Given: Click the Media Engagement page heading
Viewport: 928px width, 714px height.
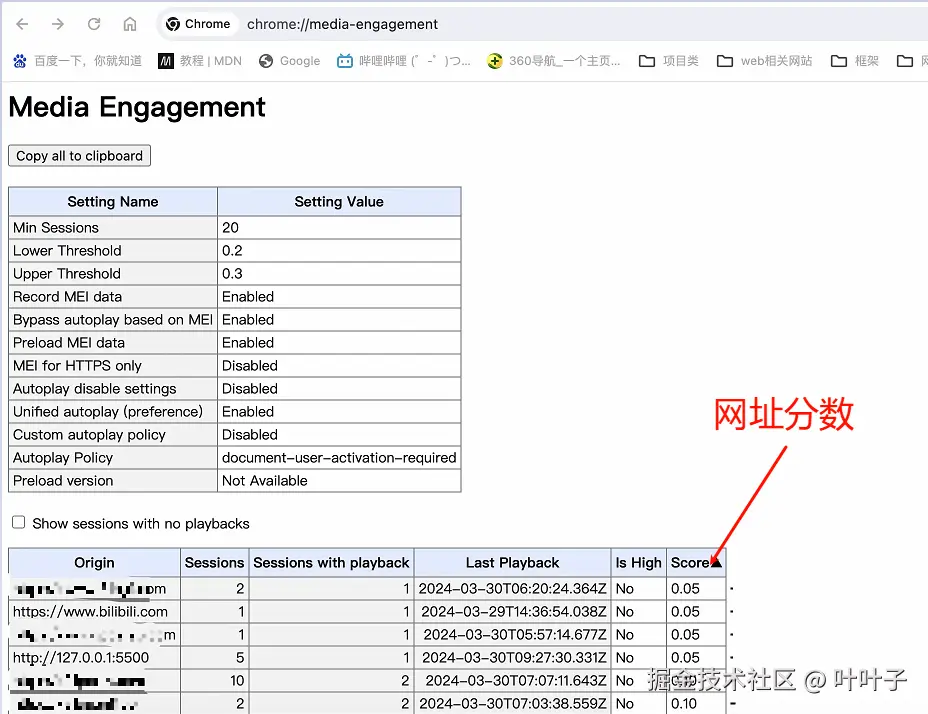Looking at the screenshot, I should 137,107.
